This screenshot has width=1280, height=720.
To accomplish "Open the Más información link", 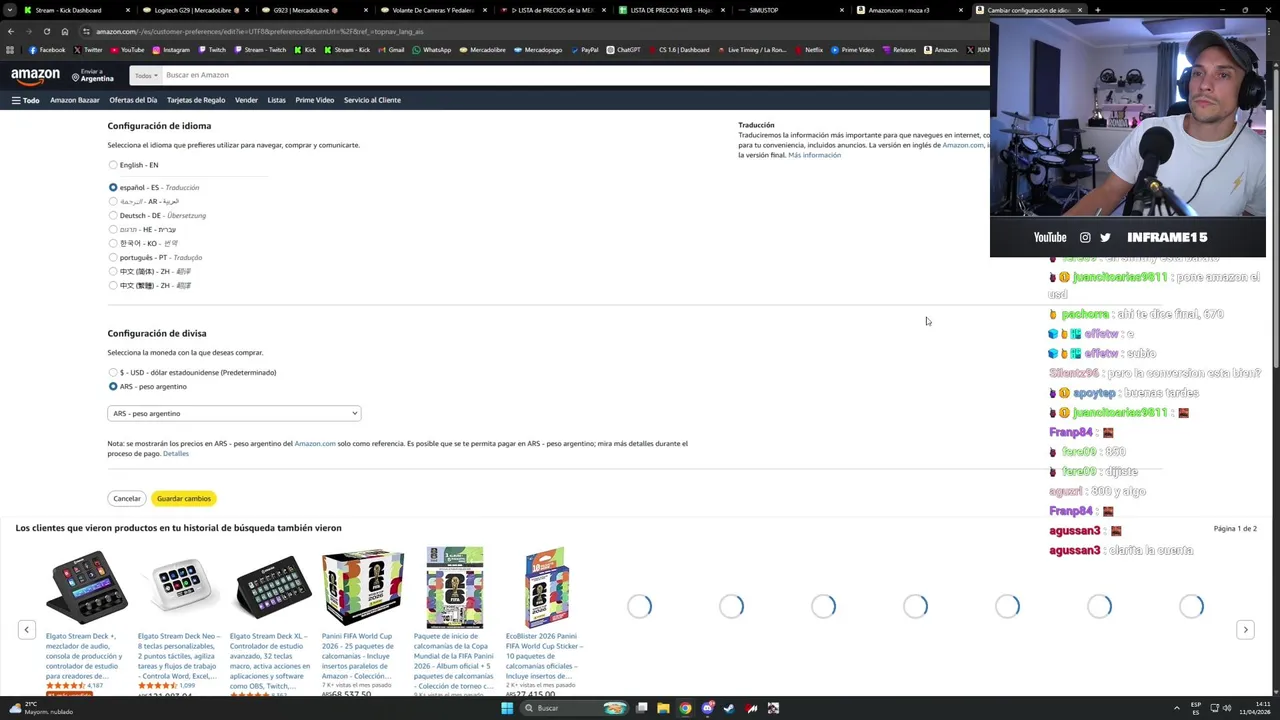I will pos(814,155).
